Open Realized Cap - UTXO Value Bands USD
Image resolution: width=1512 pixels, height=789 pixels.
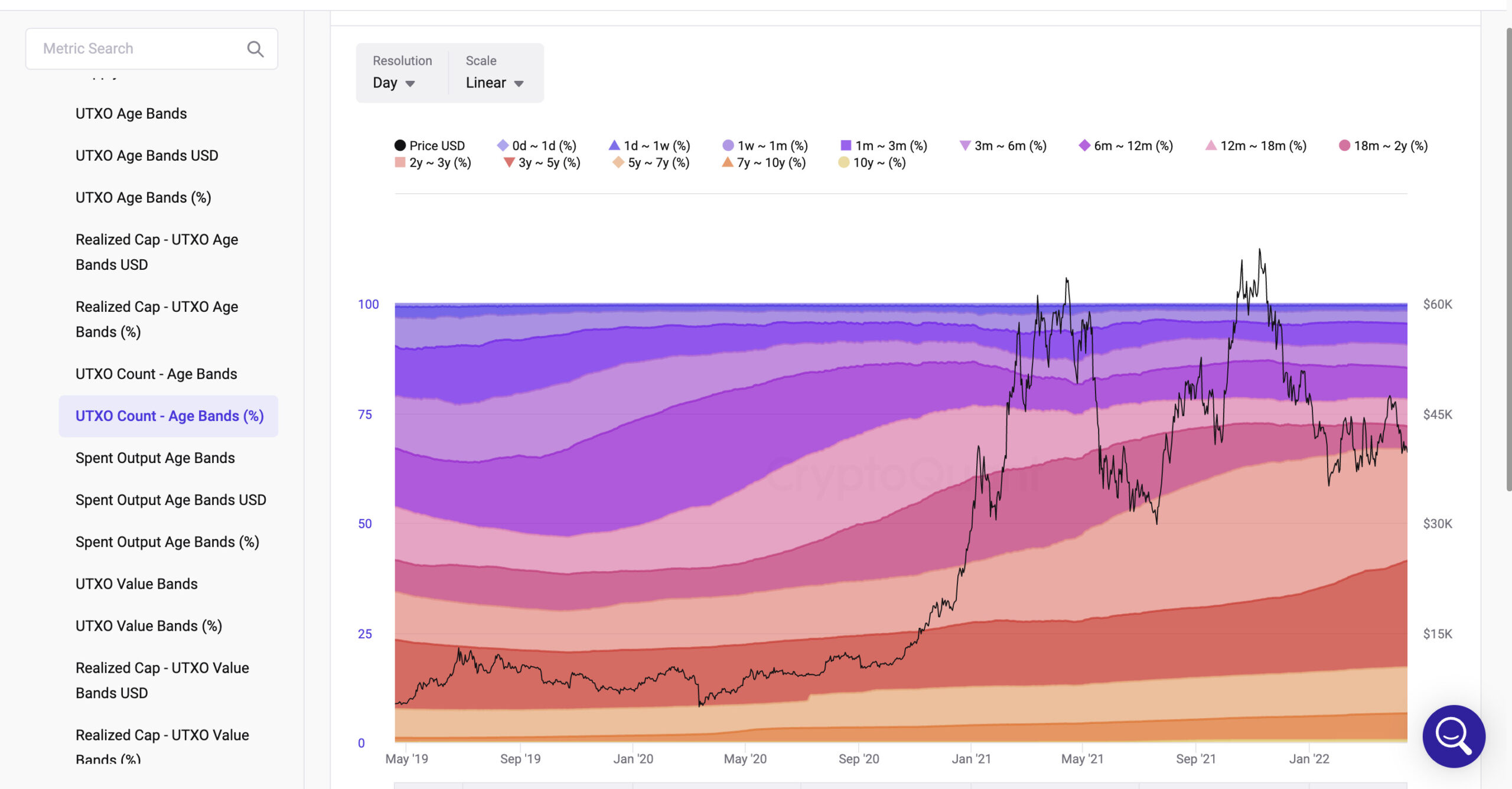pyautogui.click(x=162, y=680)
